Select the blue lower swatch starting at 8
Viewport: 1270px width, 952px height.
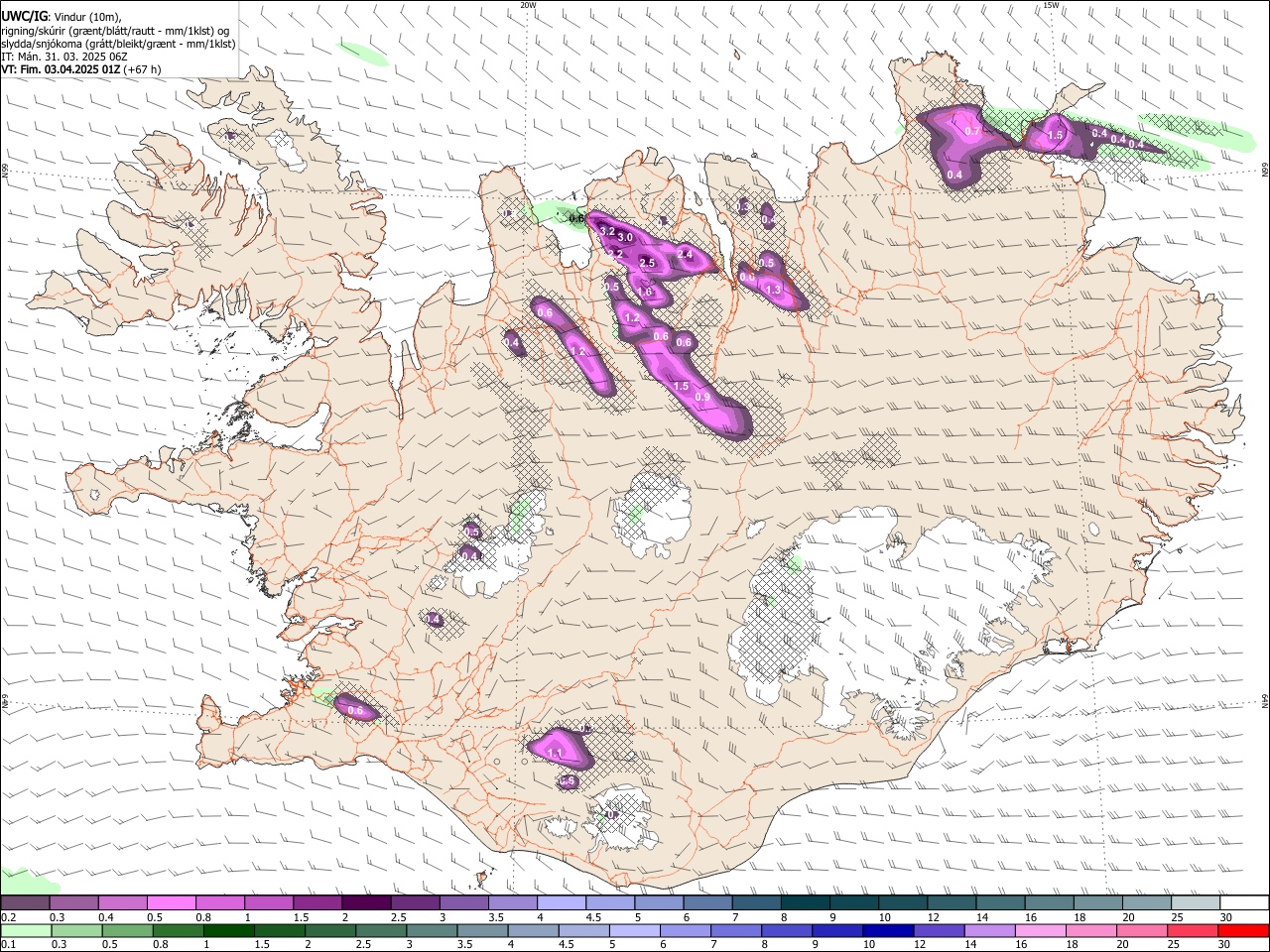(x=786, y=931)
